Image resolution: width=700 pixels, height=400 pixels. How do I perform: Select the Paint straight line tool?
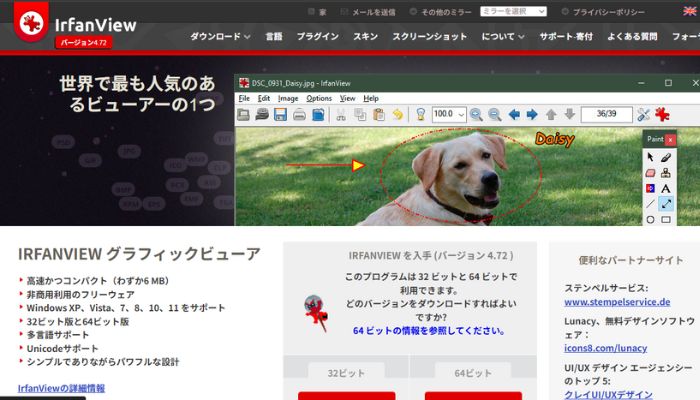[x=650, y=204]
